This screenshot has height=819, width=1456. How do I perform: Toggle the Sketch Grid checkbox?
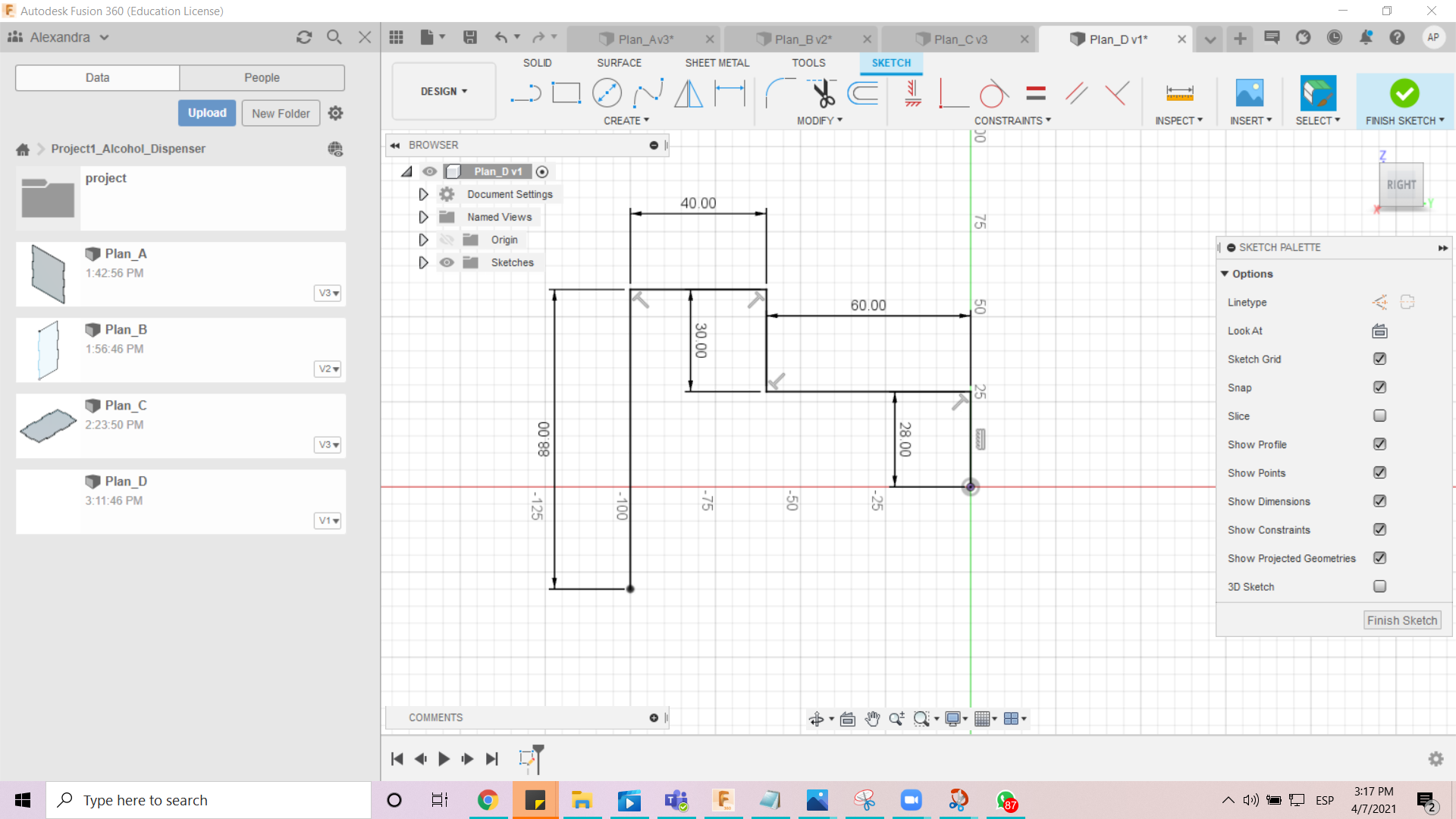click(x=1379, y=359)
